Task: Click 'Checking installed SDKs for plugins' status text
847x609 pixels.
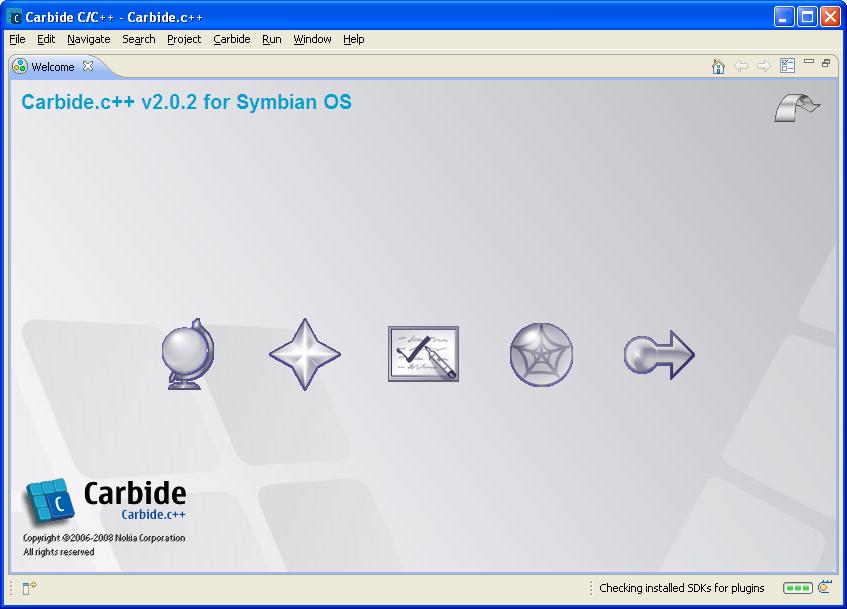Action: tap(682, 588)
